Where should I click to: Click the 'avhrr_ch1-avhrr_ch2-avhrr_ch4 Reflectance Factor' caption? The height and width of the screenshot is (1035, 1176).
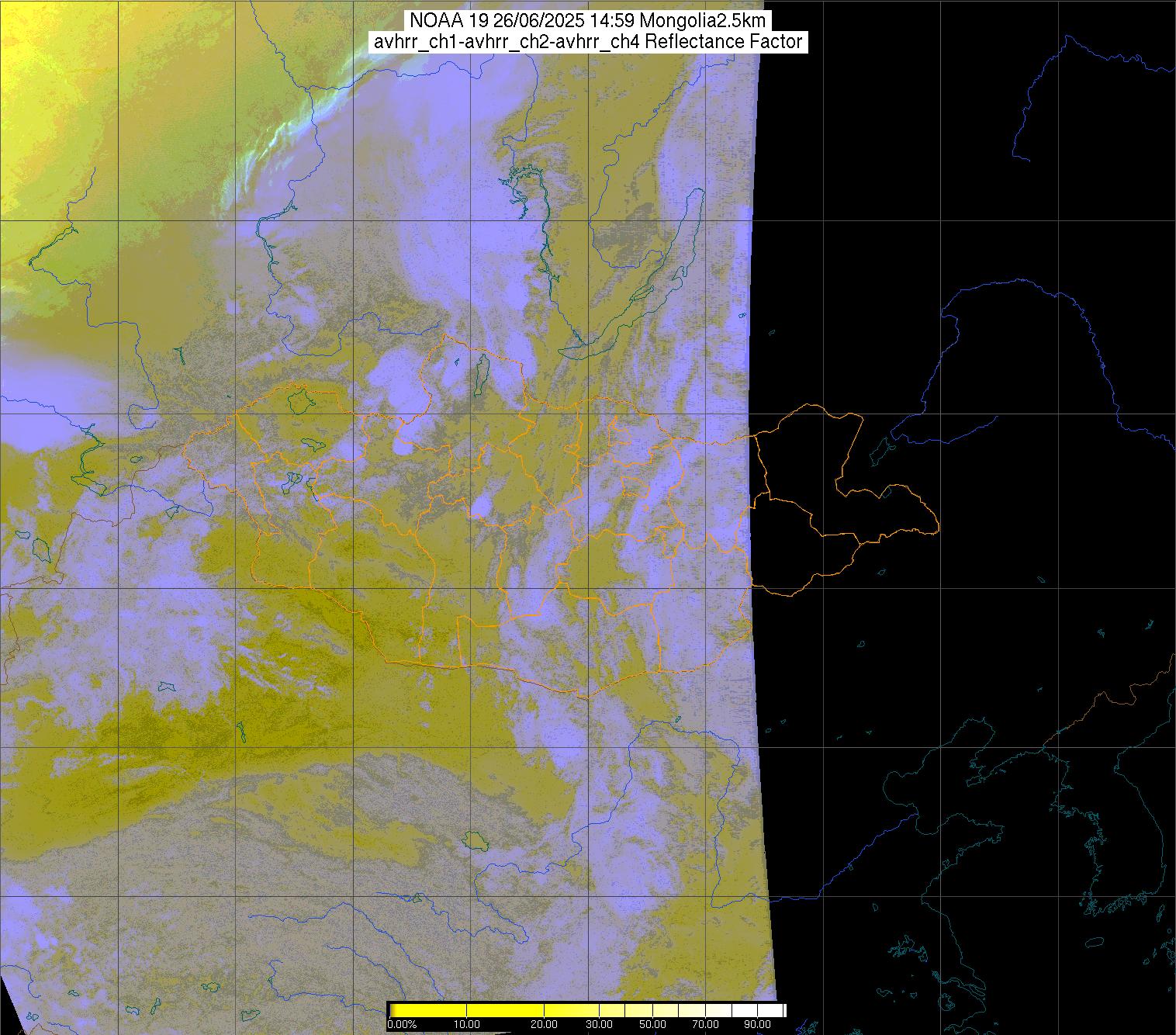click(588, 42)
